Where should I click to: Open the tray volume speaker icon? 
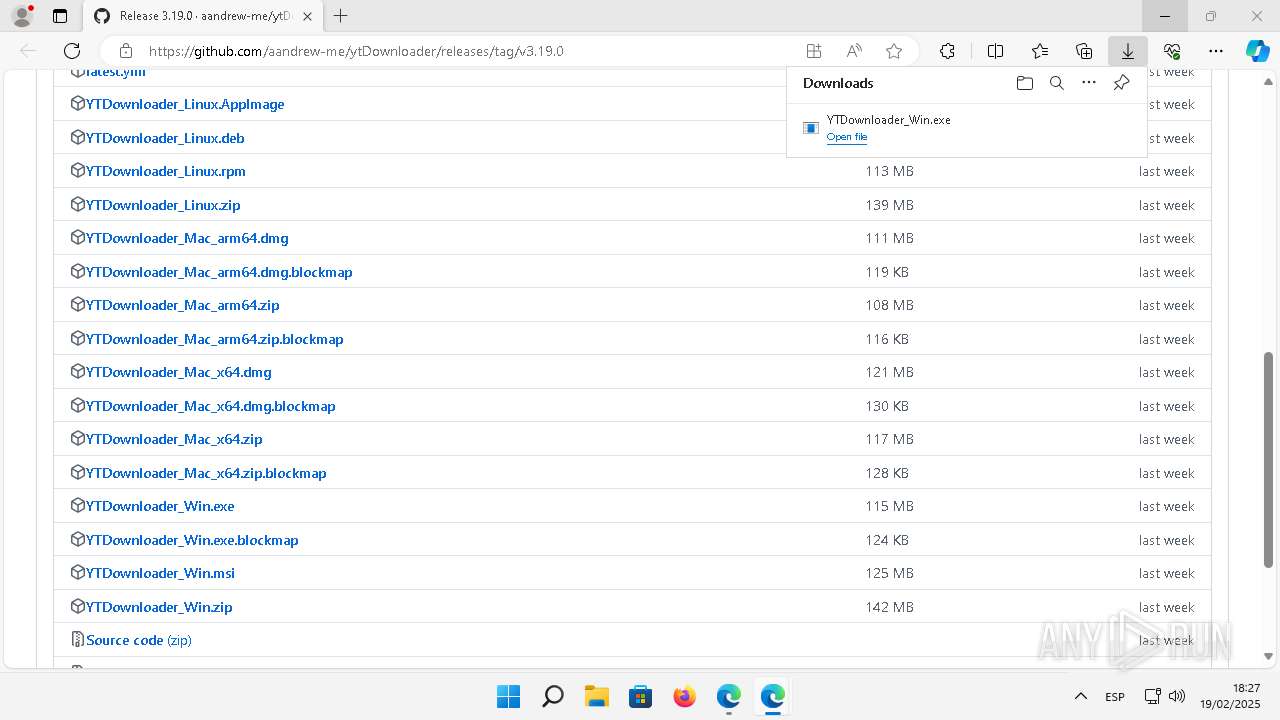point(1177,696)
